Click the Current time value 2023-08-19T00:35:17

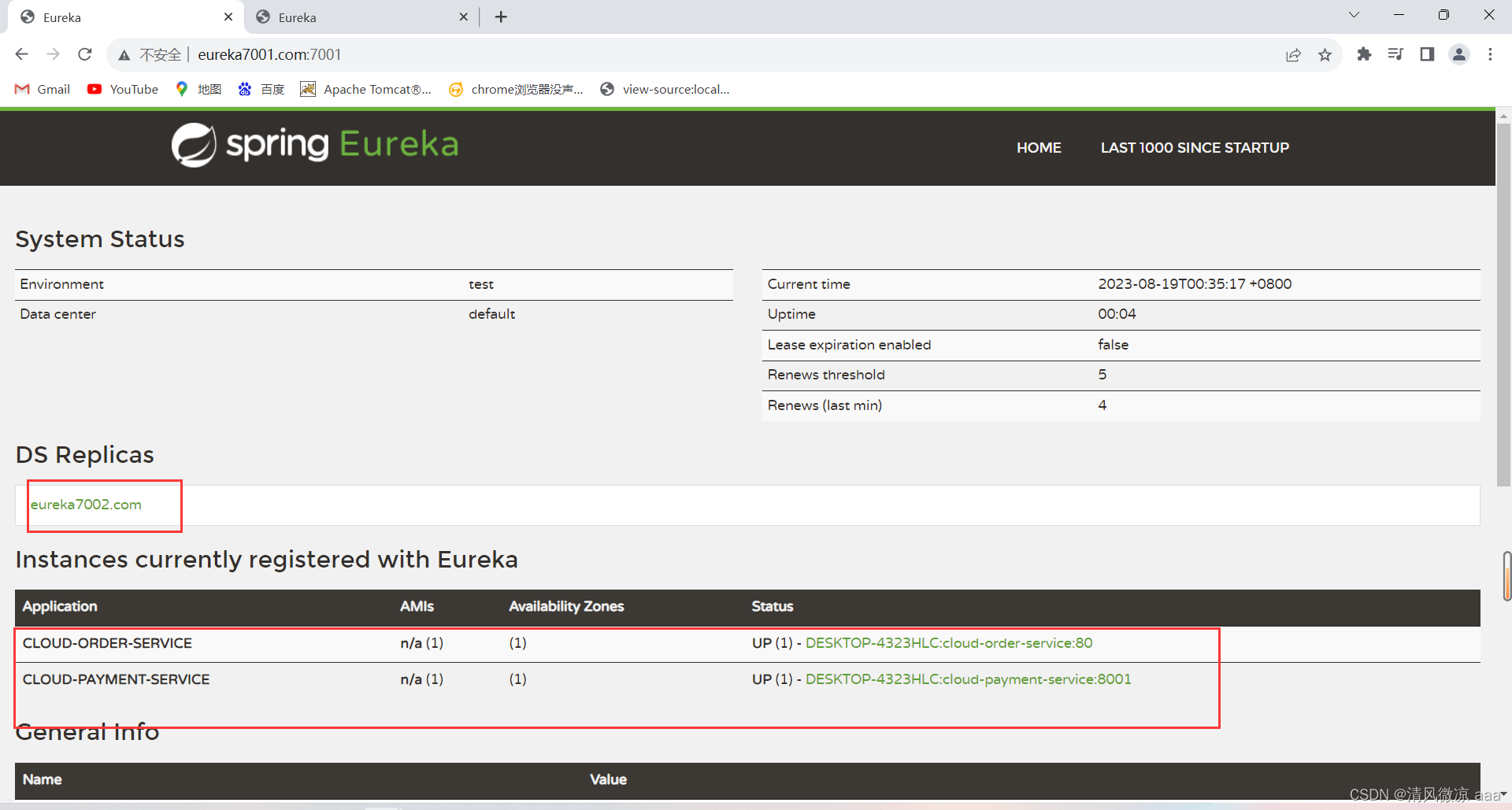tap(1195, 284)
